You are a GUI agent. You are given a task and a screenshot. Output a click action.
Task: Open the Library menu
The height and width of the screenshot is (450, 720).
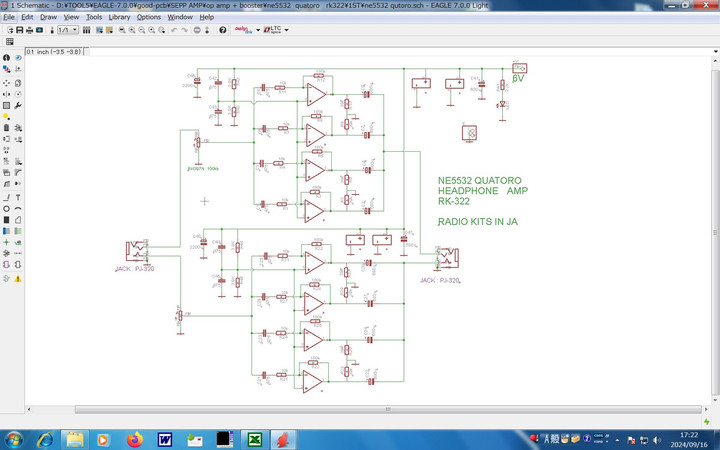tap(119, 17)
